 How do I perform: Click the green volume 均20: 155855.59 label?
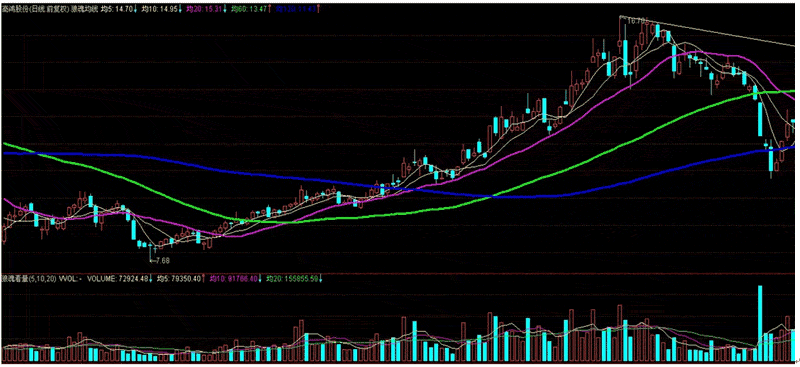pyautogui.click(x=292, y=279)
